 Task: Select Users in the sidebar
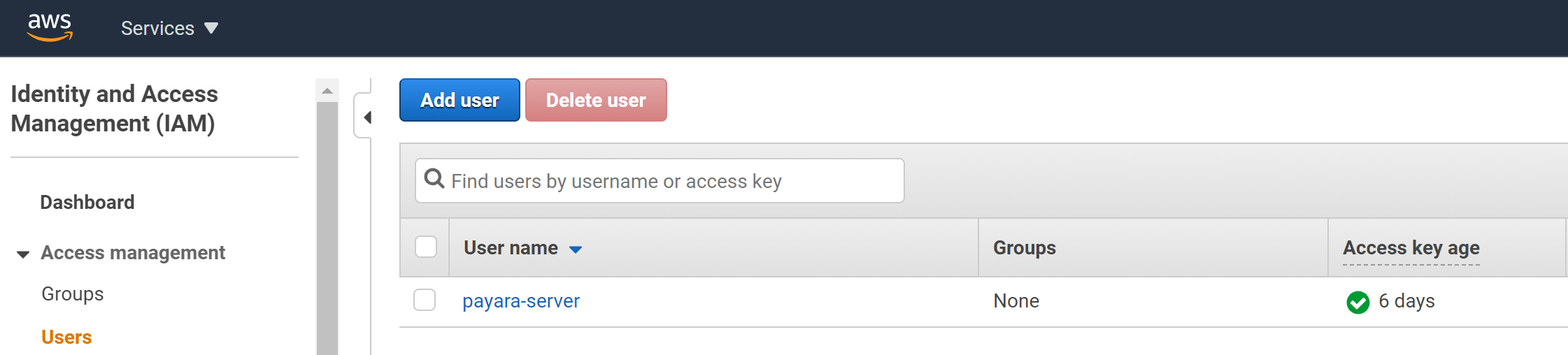[66, 337]
